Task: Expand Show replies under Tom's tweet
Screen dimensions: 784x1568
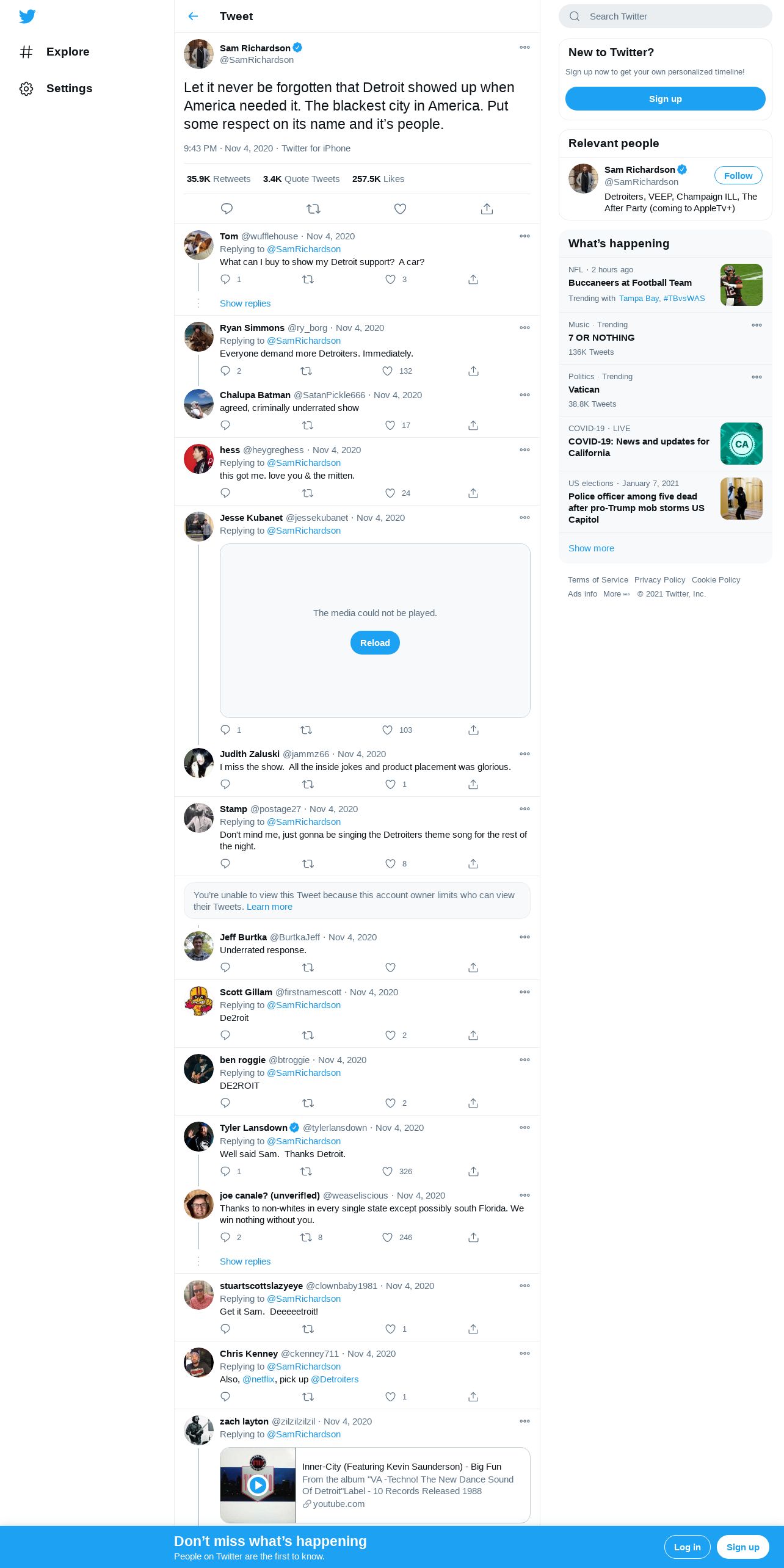Action: 245,303
